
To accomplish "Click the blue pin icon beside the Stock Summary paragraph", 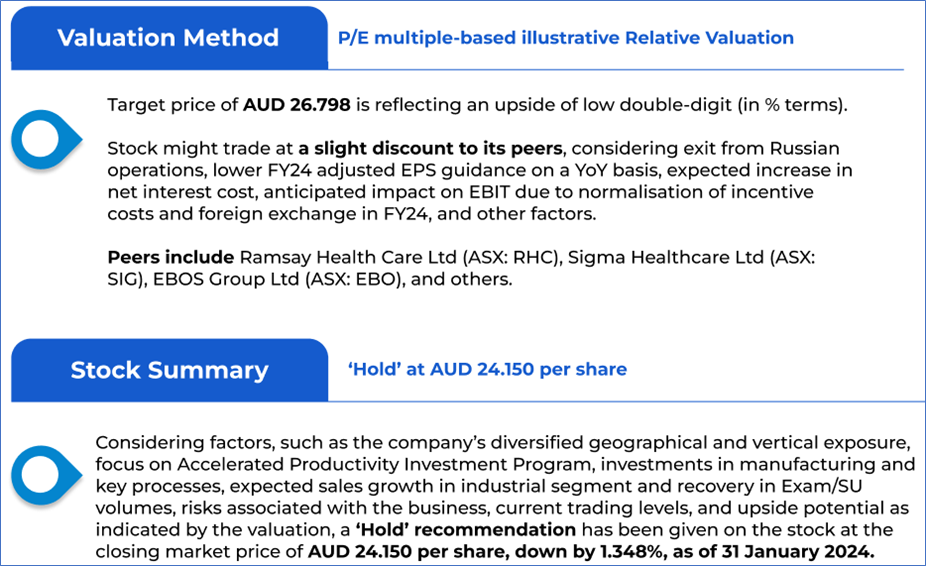I will pos(46,476).
